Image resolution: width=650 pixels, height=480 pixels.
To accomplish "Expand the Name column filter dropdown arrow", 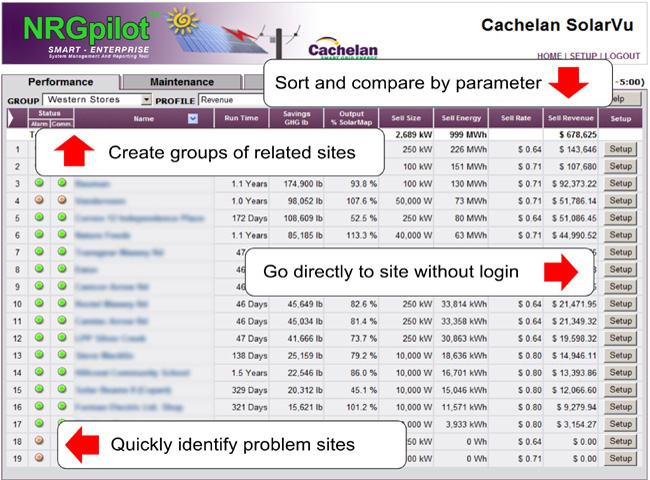I will coord(193,118).
